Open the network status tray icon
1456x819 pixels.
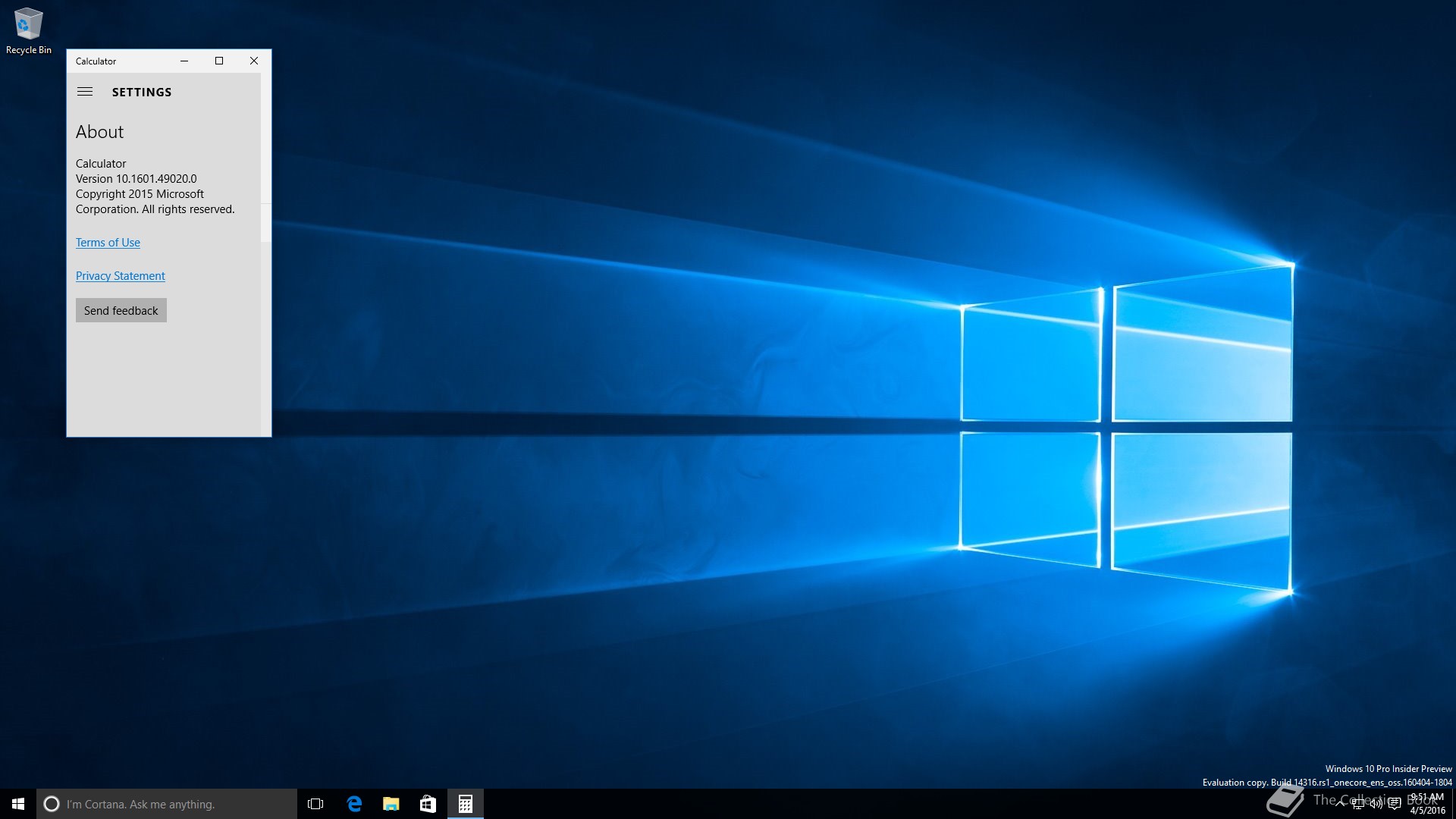[1358, 804]
